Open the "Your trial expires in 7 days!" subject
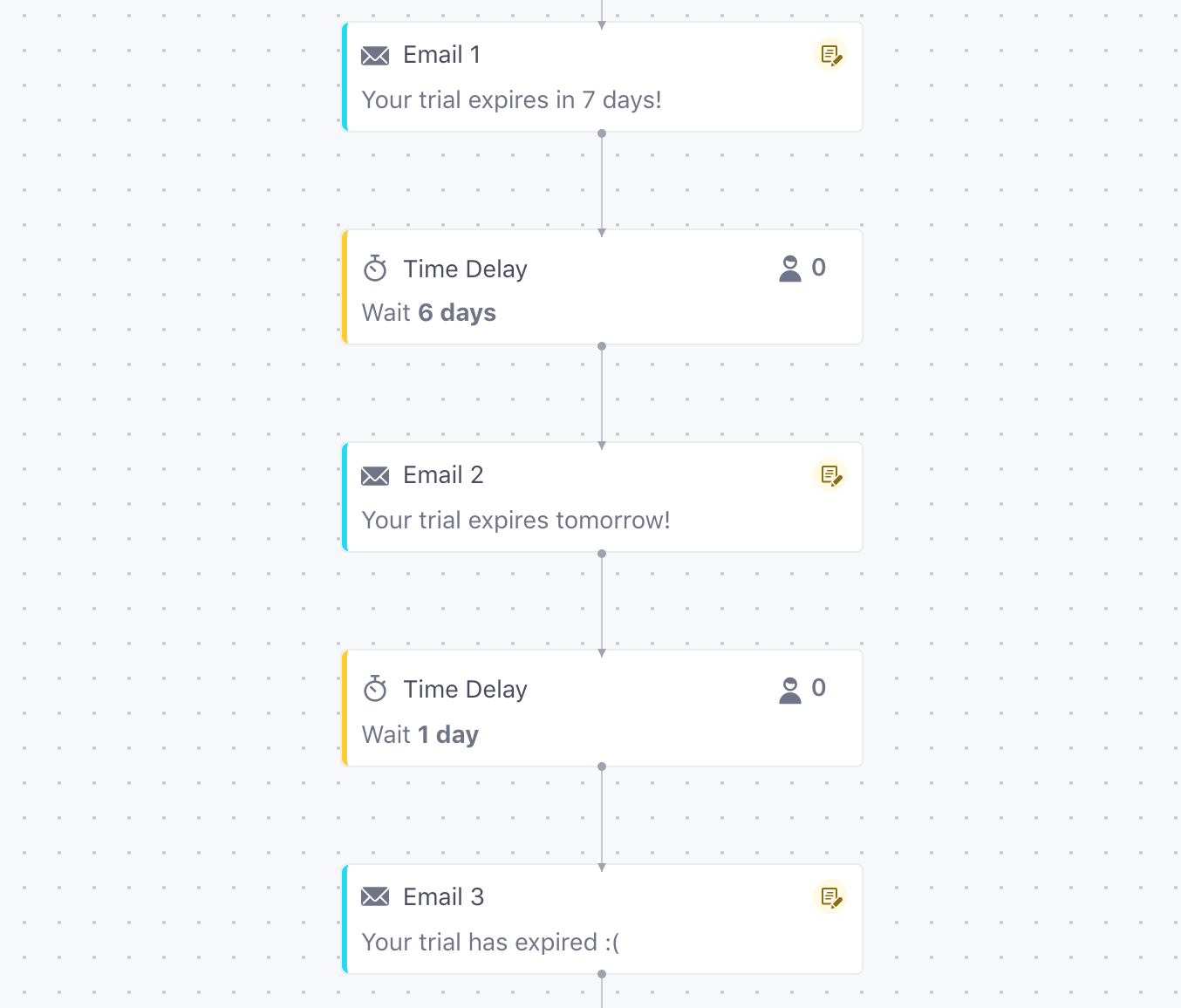 coord(511,100)
